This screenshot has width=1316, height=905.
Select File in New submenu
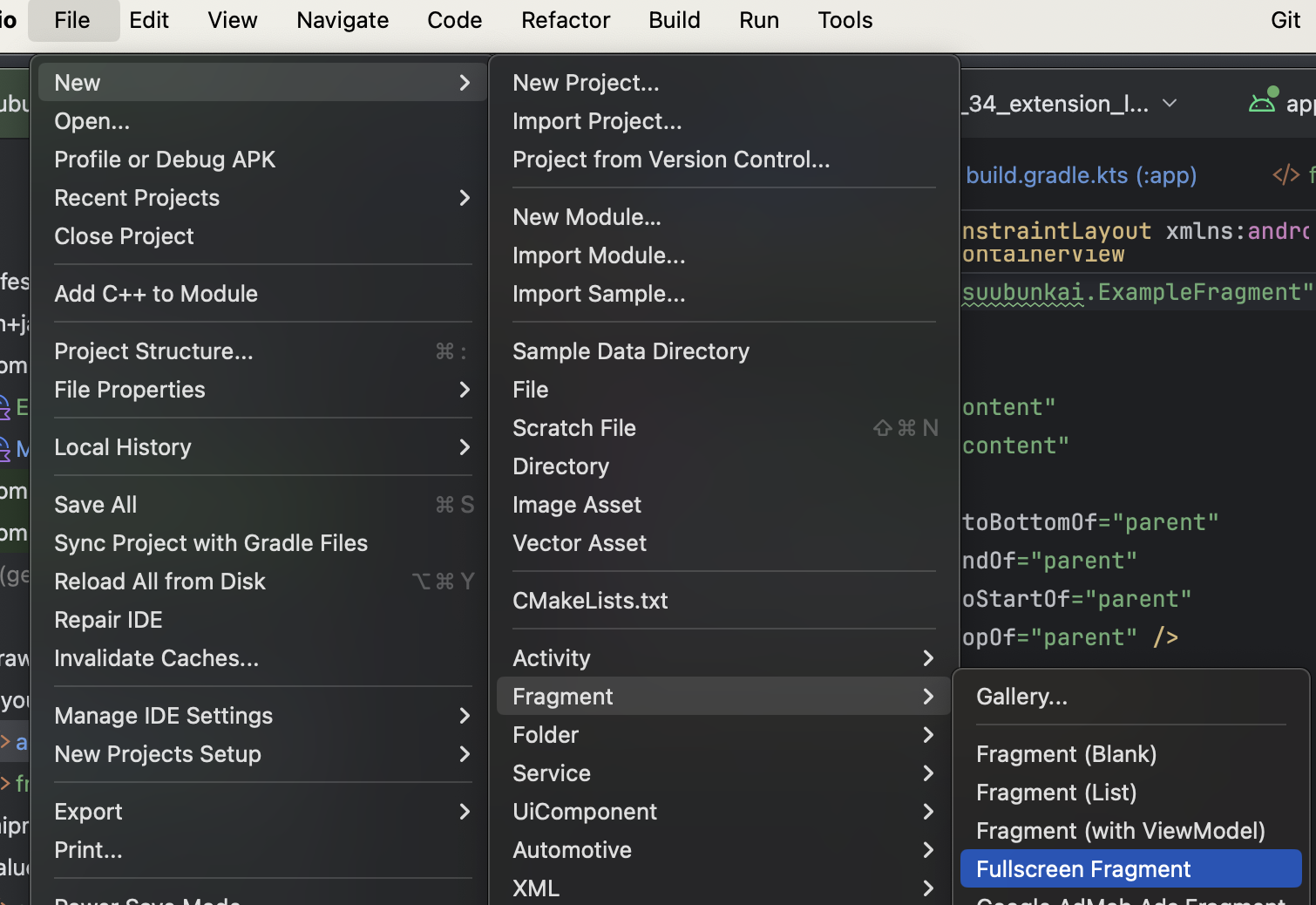point(723,390)
